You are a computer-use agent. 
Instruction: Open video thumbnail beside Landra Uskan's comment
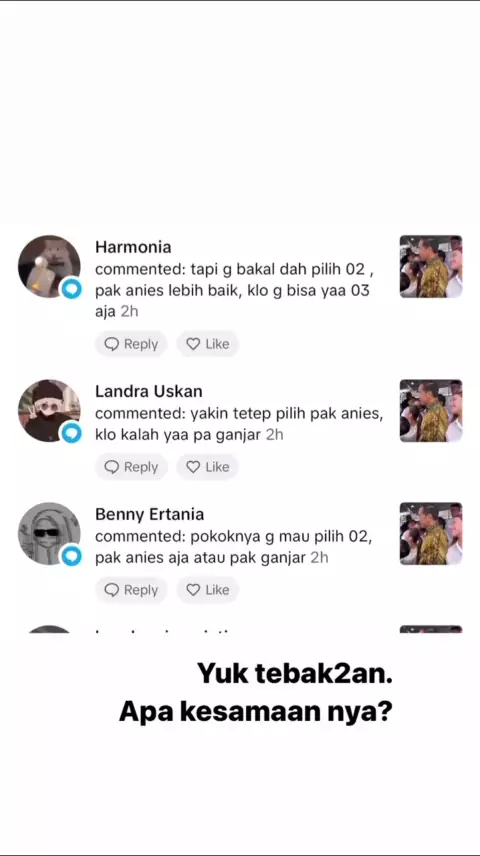point(431,411)
